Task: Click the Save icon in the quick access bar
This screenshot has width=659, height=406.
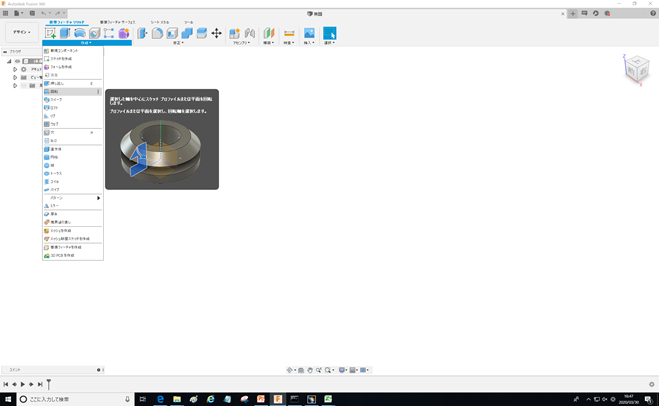Action: 32,13
